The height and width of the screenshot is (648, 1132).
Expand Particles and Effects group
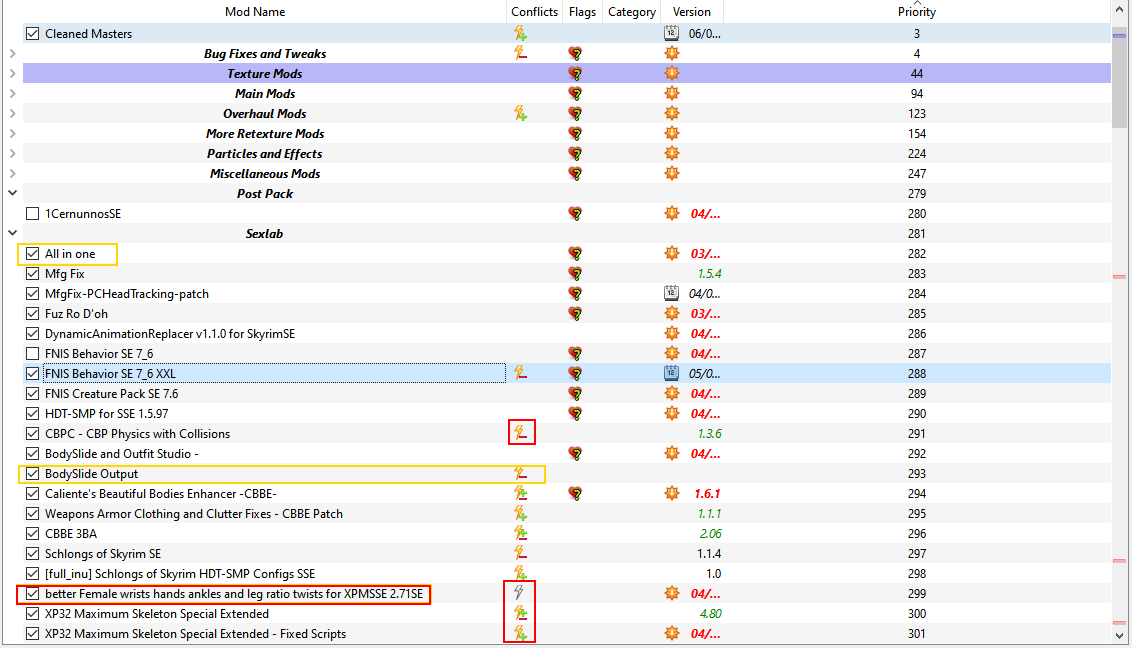[12, 154]
